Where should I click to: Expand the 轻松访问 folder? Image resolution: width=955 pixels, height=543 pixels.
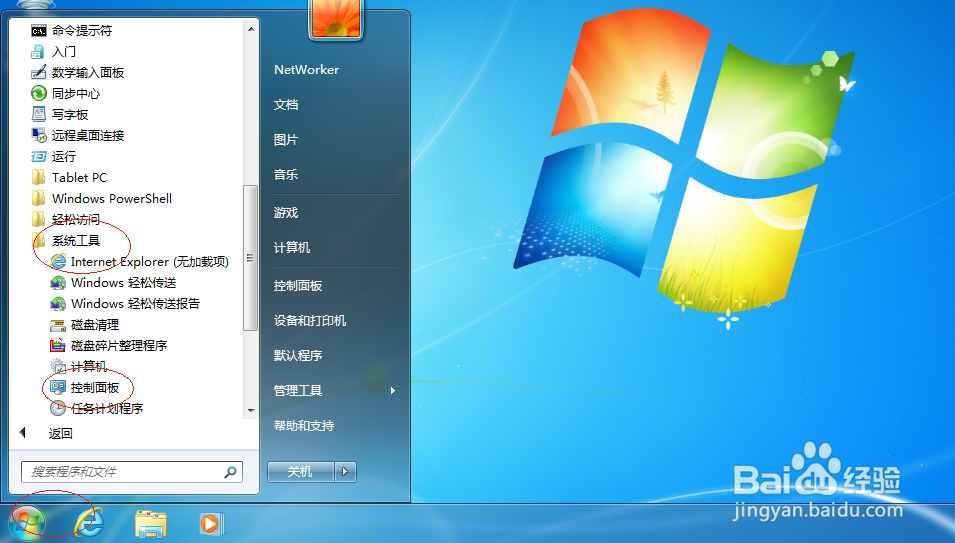pyautogui.click(x=66, y=219)
